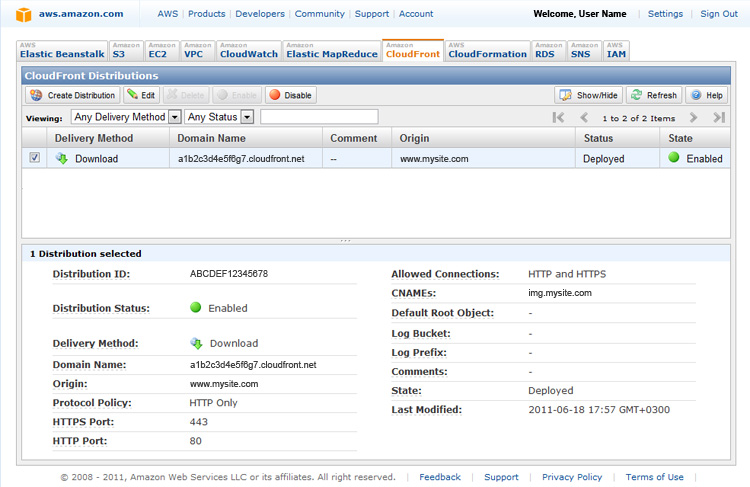This screenshot has height=487, width=750.
Task: Switch to the SNS tab
Action: click(585, 50)
